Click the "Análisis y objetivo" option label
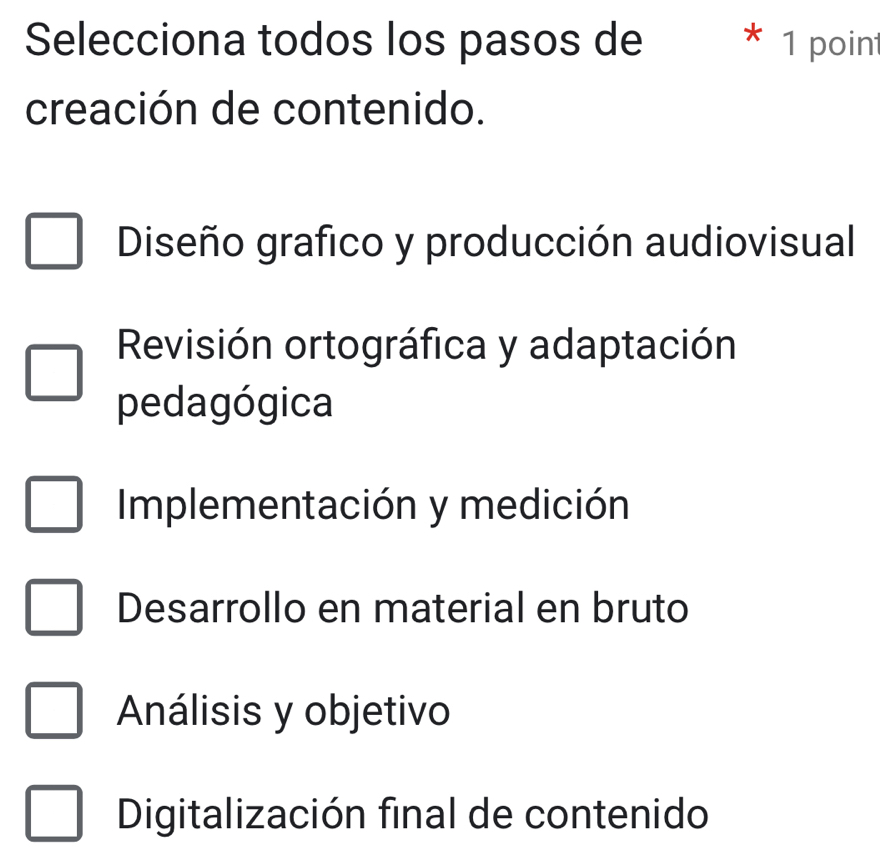880x861 pixels. click(283, 712)
